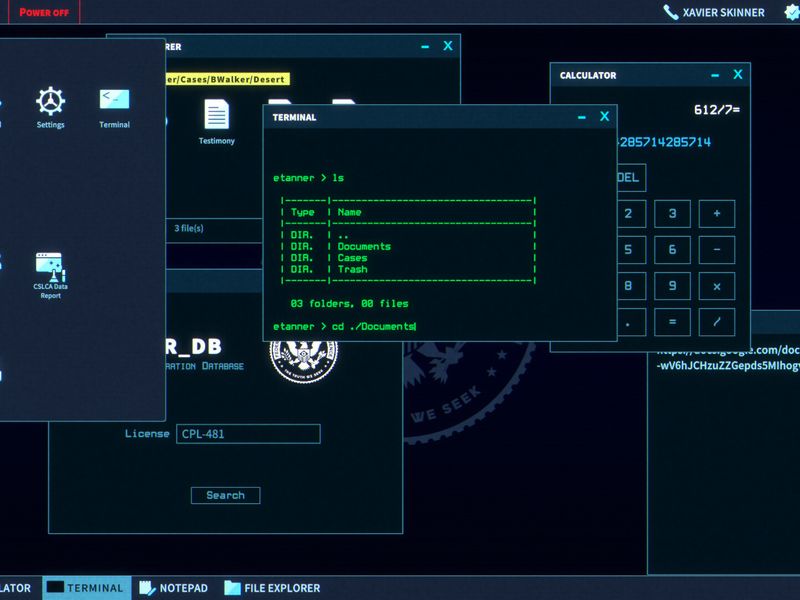Minimize the Terminal window
800x600 pixels.
coord(582,117)
